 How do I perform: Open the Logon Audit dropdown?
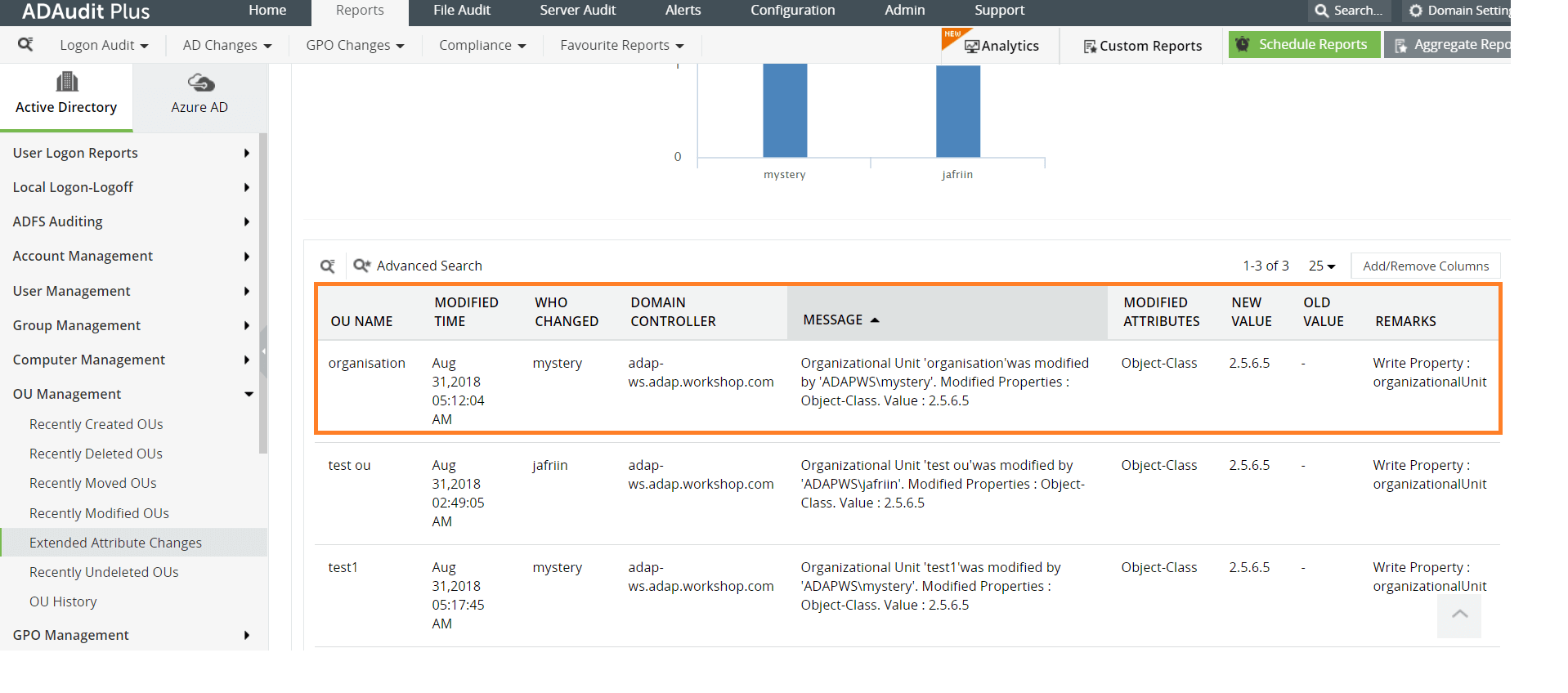[x=104, y=46]
